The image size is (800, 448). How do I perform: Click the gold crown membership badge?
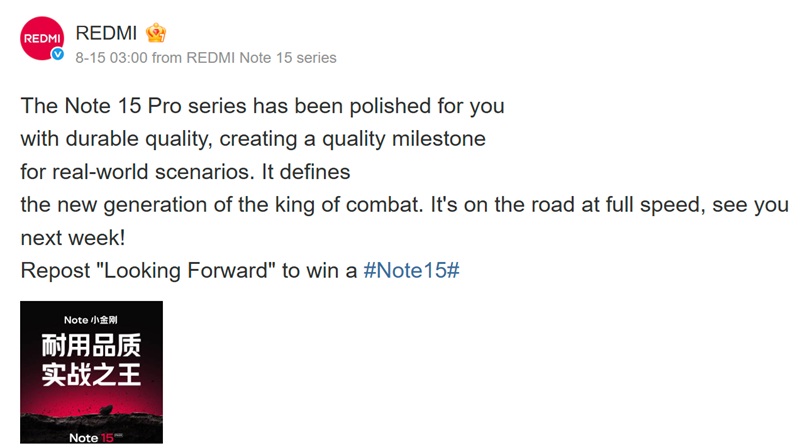157,33
